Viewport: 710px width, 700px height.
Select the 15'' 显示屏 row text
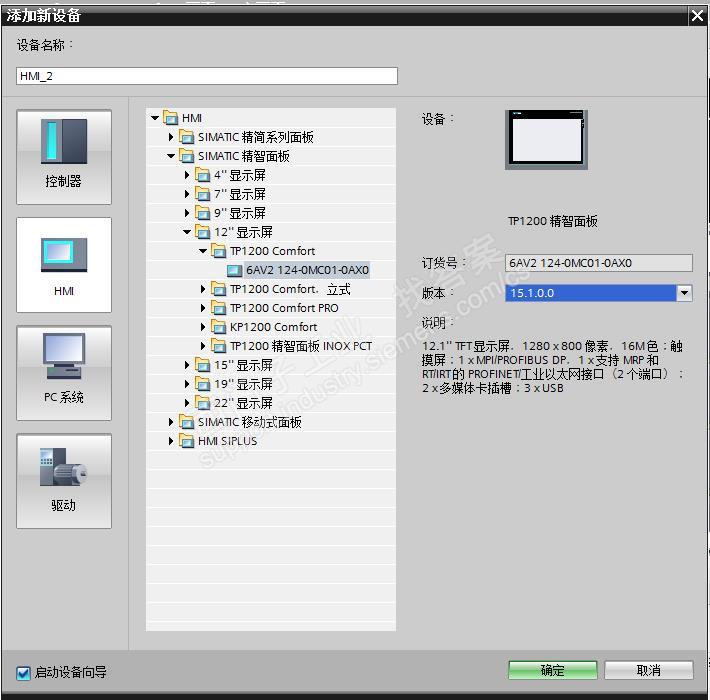[x=244, y=365]
